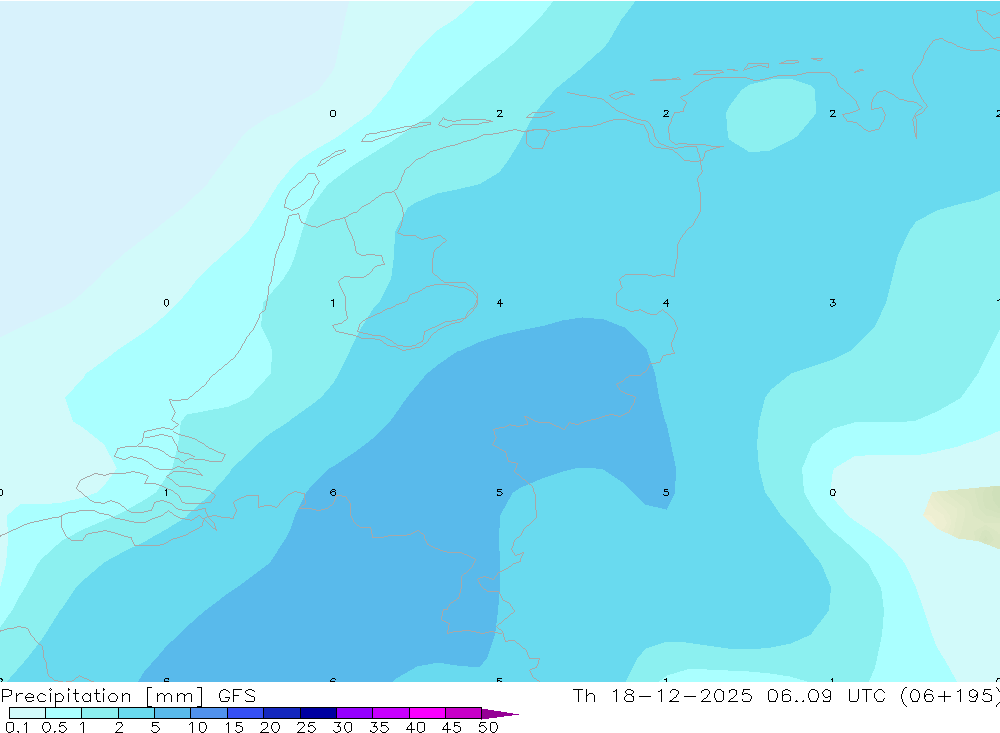Select the 40–45 mm magenta legend box
Viewport: 1000px width, 733px height.
click(x=427, y=713)
